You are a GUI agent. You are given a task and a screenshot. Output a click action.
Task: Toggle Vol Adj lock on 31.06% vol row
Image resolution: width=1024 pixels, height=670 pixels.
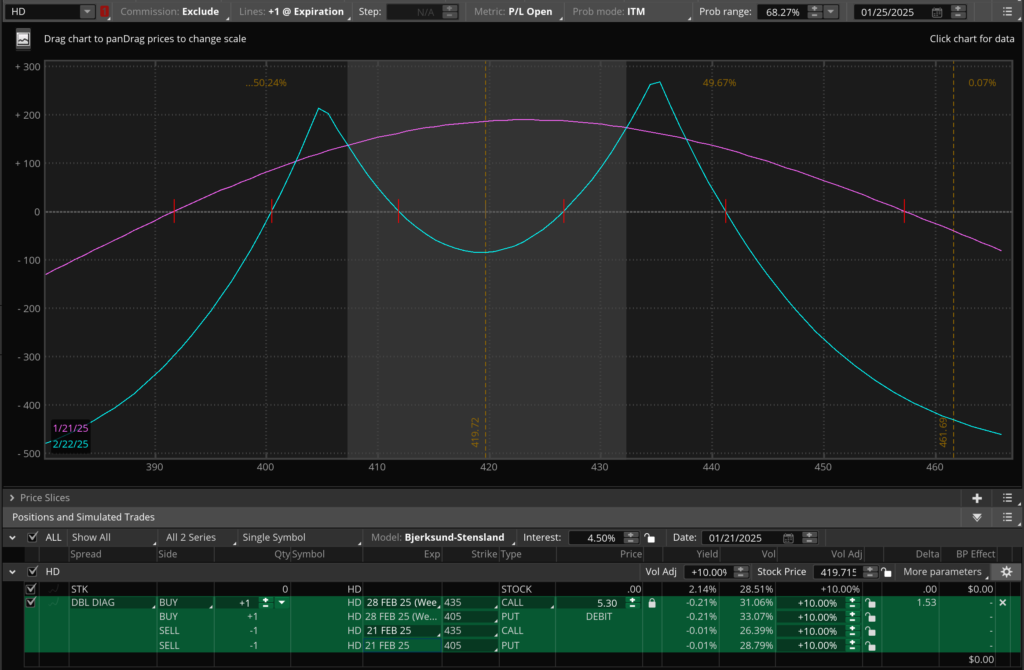point(871,603)
